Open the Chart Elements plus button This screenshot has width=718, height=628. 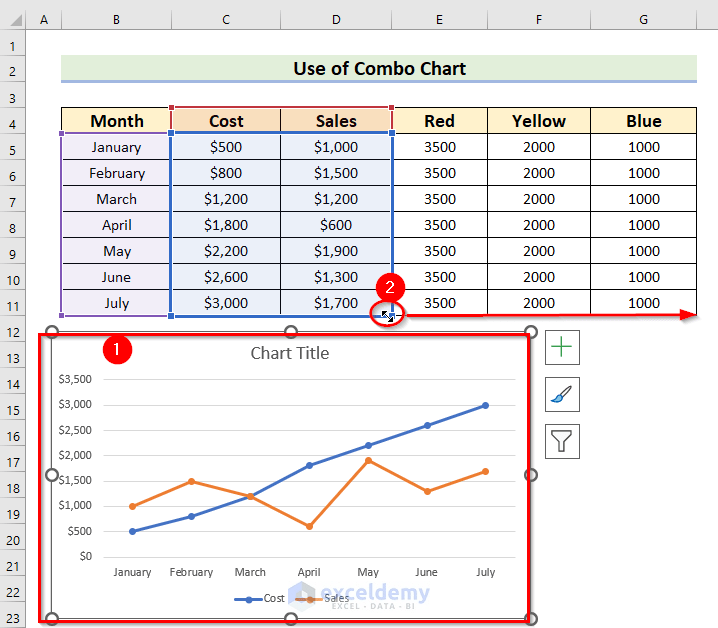(x=562, y=347)
